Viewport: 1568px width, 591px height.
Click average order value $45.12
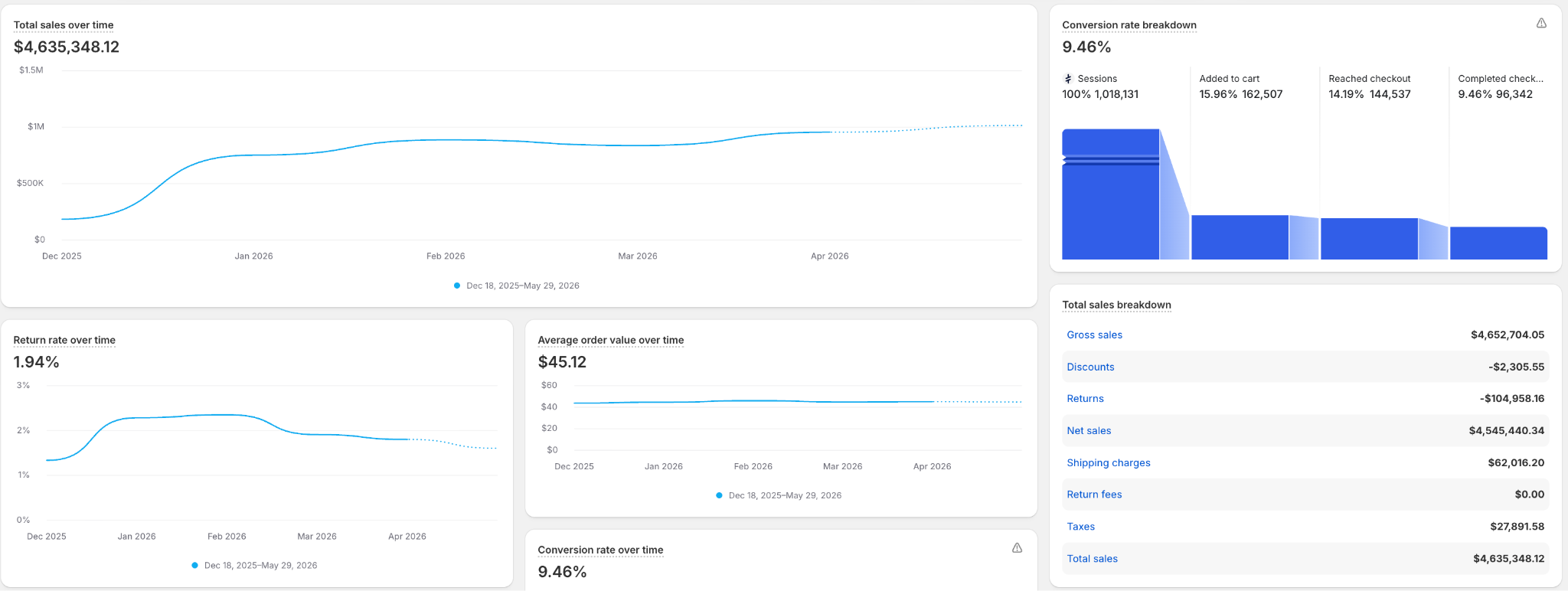click(x=562, y=362)
